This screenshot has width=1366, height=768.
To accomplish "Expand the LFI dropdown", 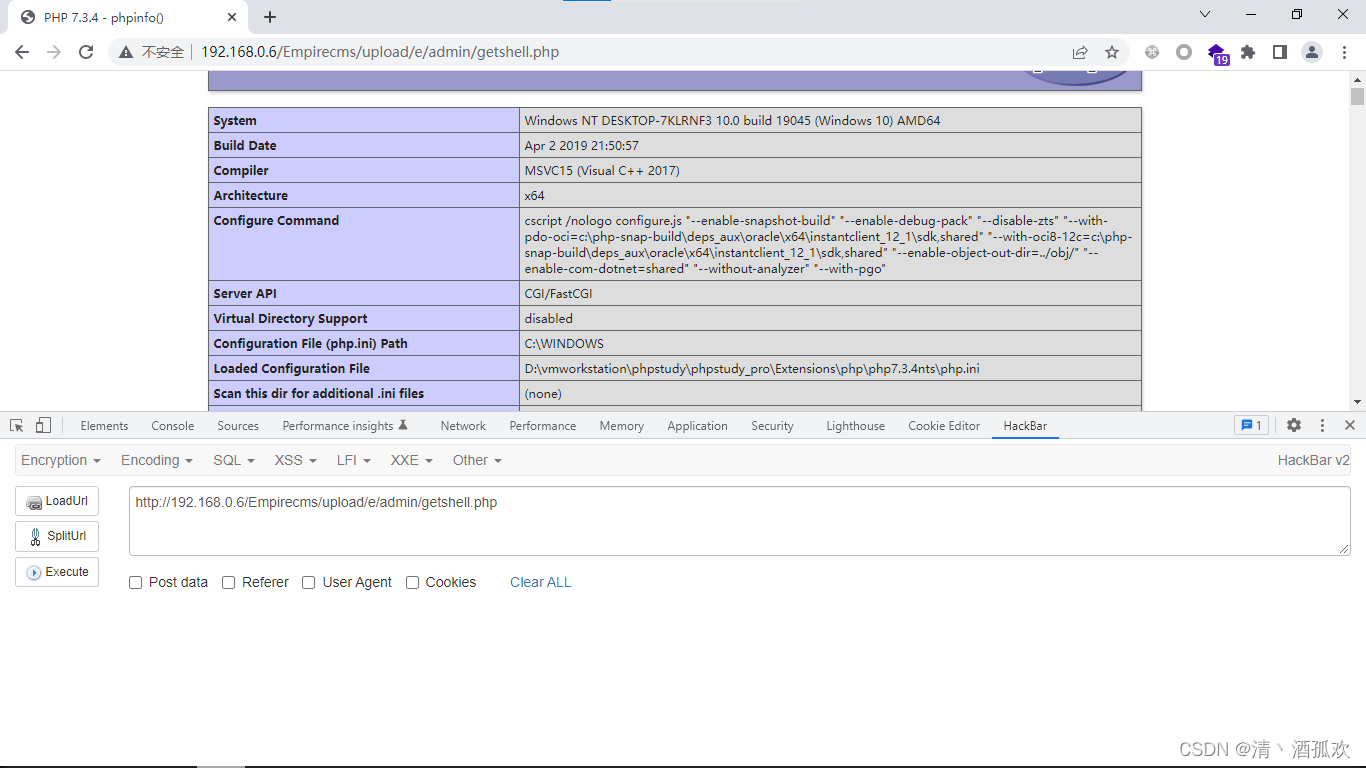I will coord(354,460).
